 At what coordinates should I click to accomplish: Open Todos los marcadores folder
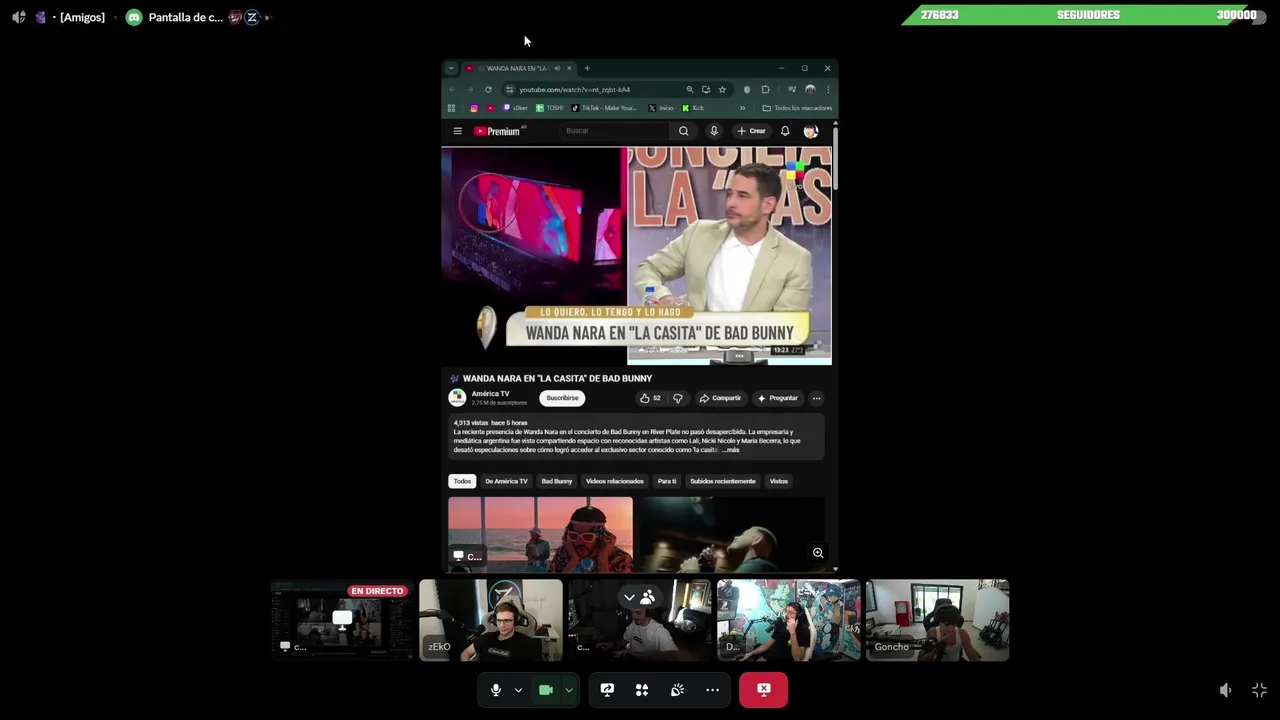tap(797, 108)
